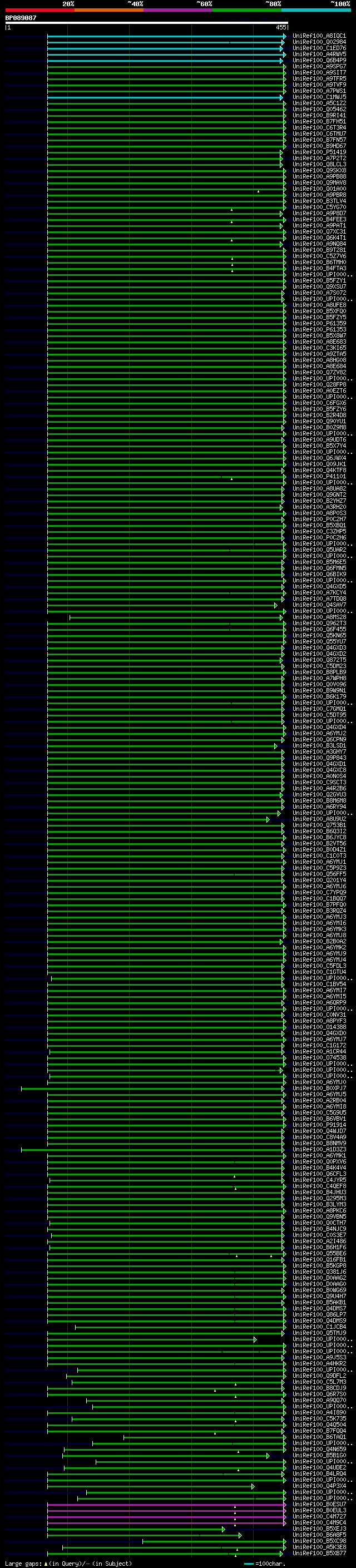356x1568 pixels.
Task: Select label UniRef100_C5YG70
Action: click(x=319, y=207)
